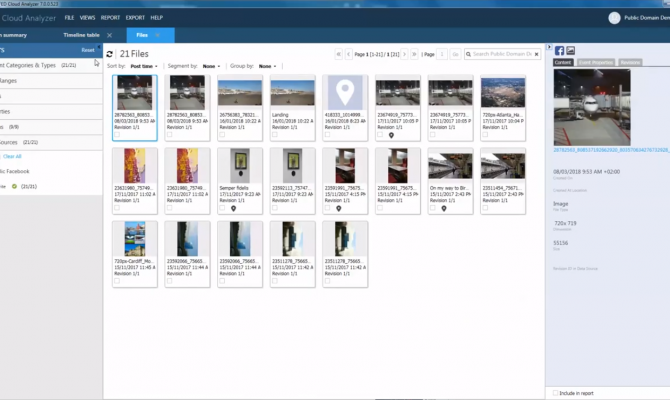Click the Facebook icon in the details panel
Viewport: 670px width, 400px height.
(559, 50)
